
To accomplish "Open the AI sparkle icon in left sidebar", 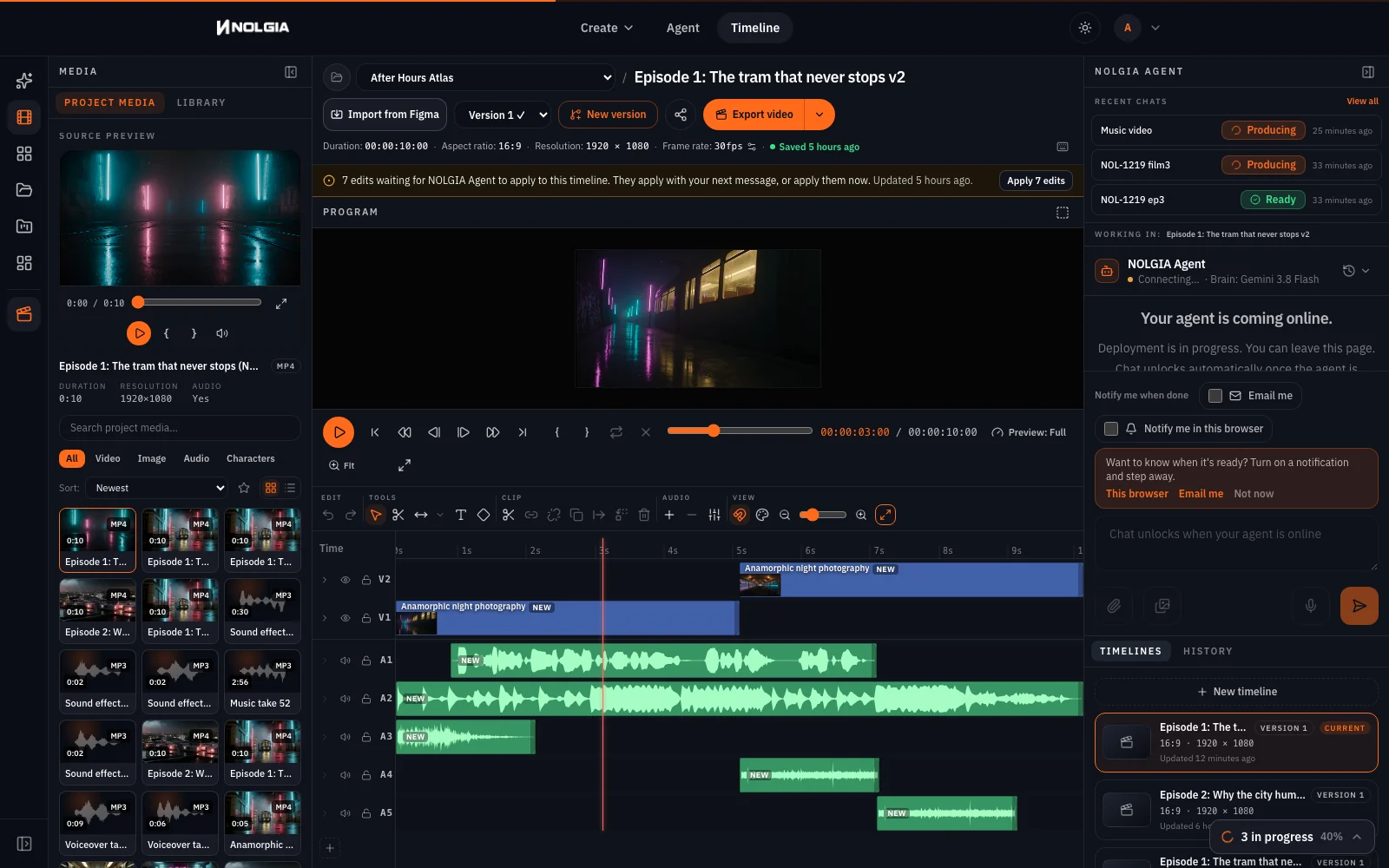I will 24,81.
